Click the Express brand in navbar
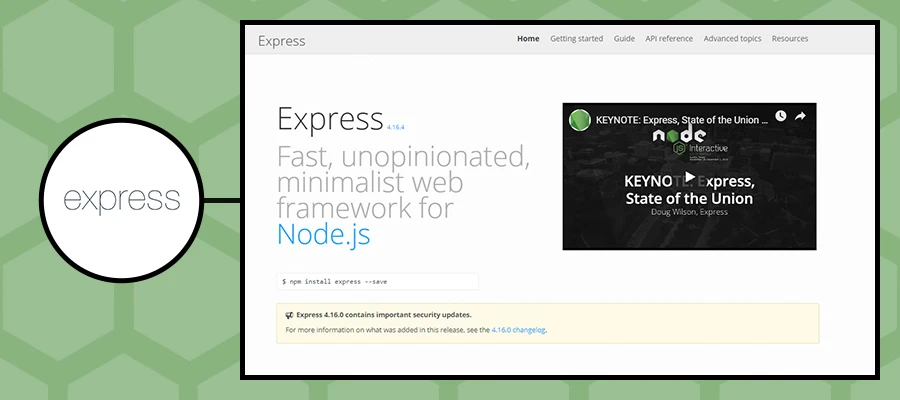The height and width of the screenshot is (400, 900). pyautogui.click(x=281, y=41)
